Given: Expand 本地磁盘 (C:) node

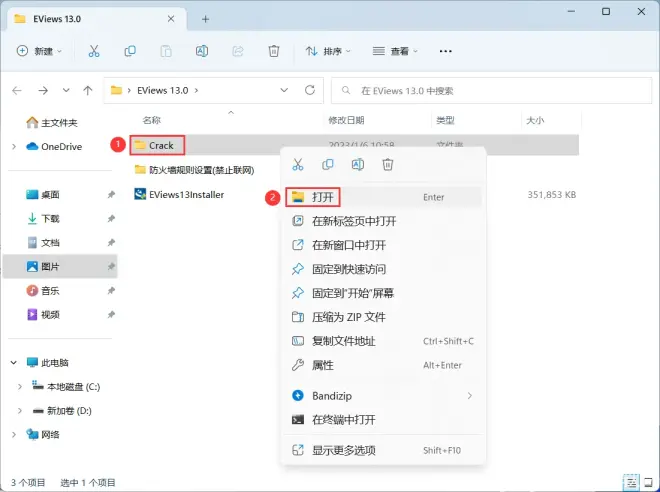Looking at the screenshot, I should [20, 386].
